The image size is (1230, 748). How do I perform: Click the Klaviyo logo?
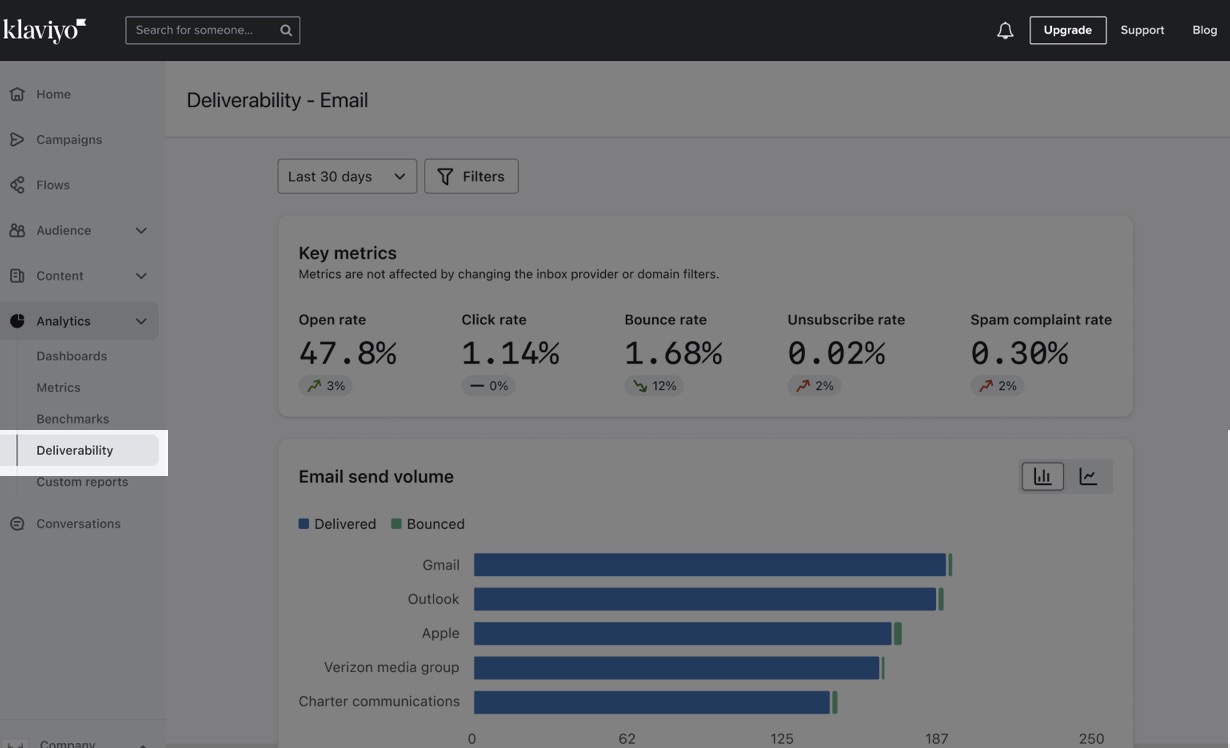45,29
